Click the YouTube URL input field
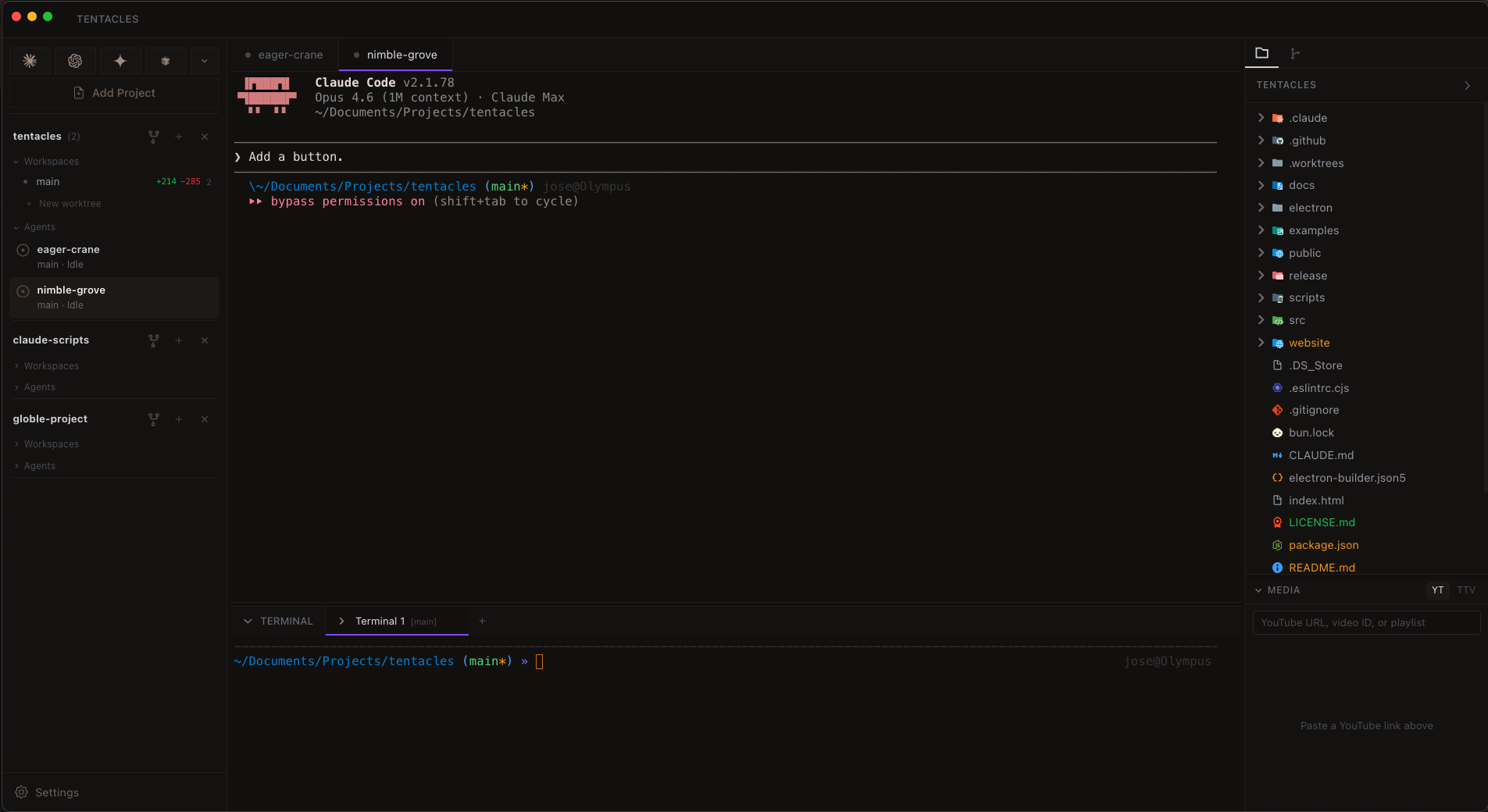The image size is (1488, 812). 1365,622
